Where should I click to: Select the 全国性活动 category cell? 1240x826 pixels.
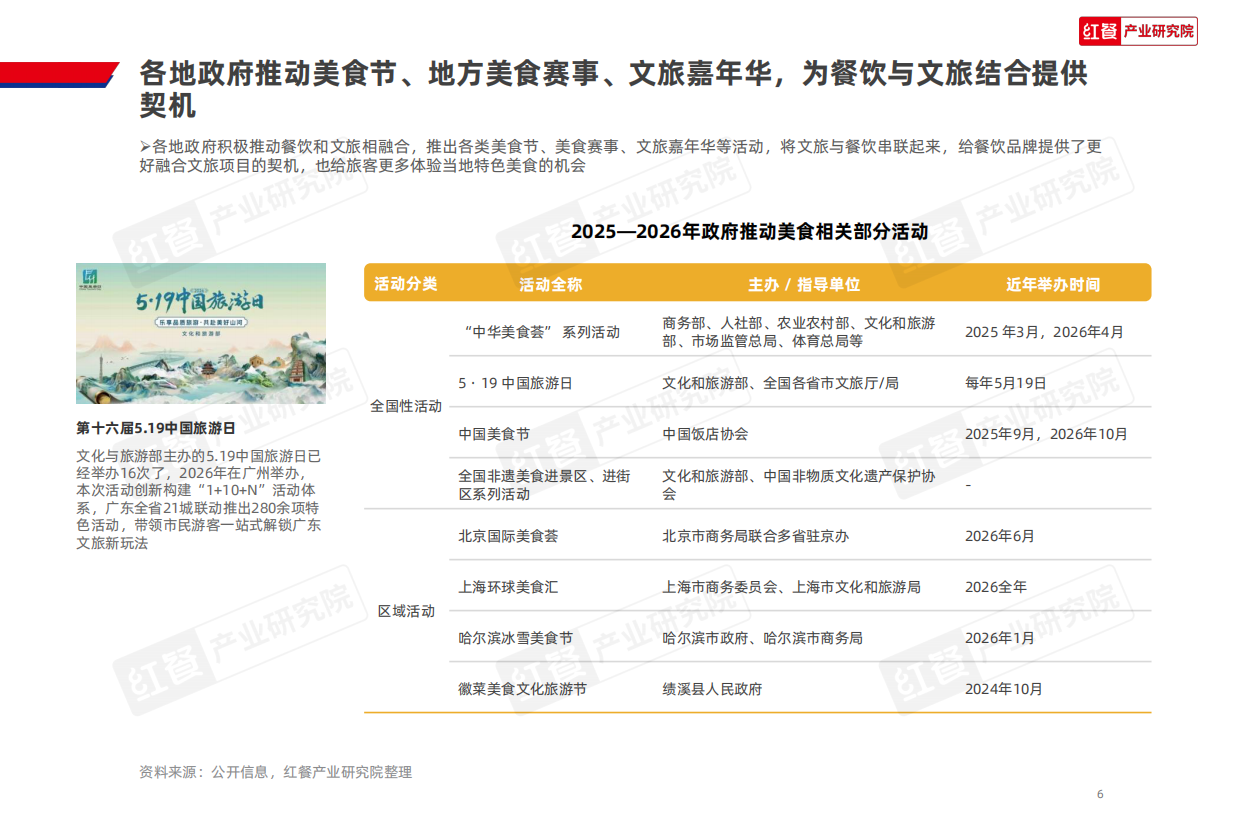click(406, 407)
